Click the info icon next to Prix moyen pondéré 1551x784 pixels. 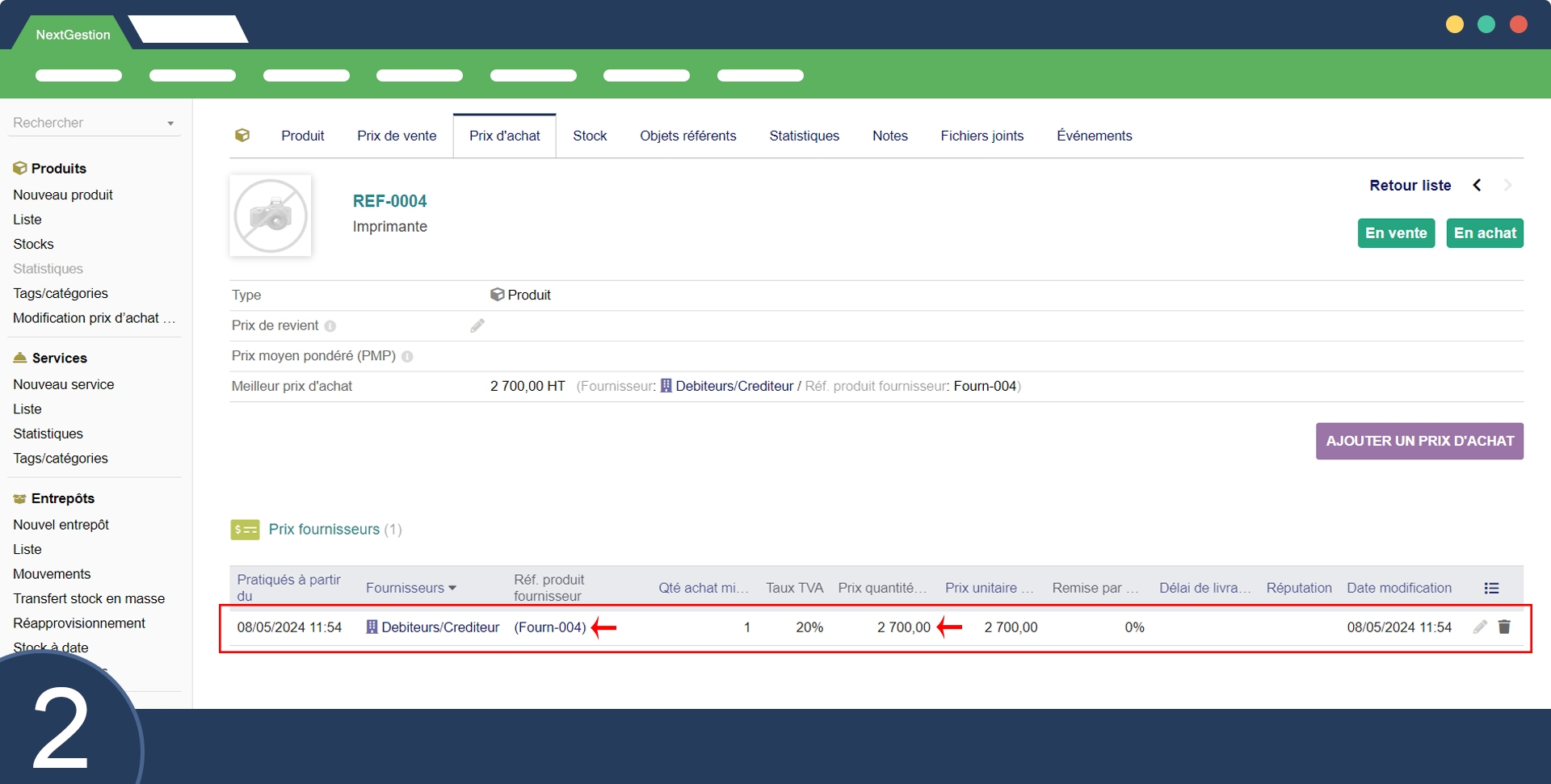click(407, 357)
